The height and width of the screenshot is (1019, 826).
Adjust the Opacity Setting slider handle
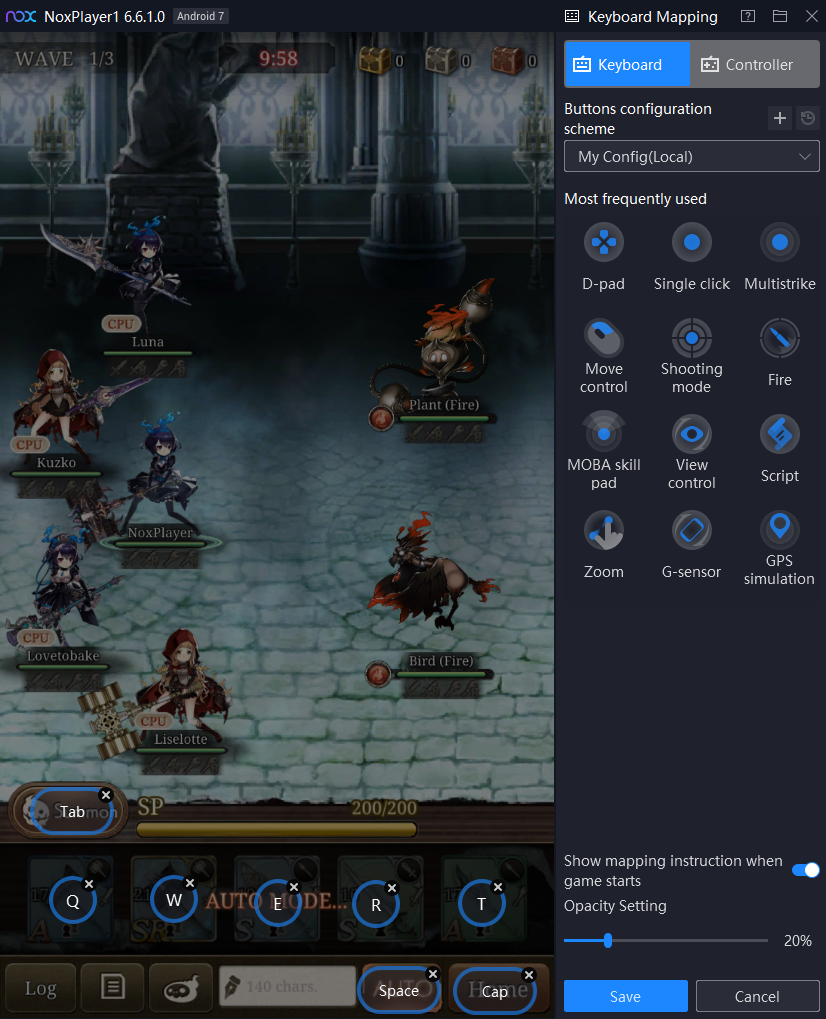point(608,940)
